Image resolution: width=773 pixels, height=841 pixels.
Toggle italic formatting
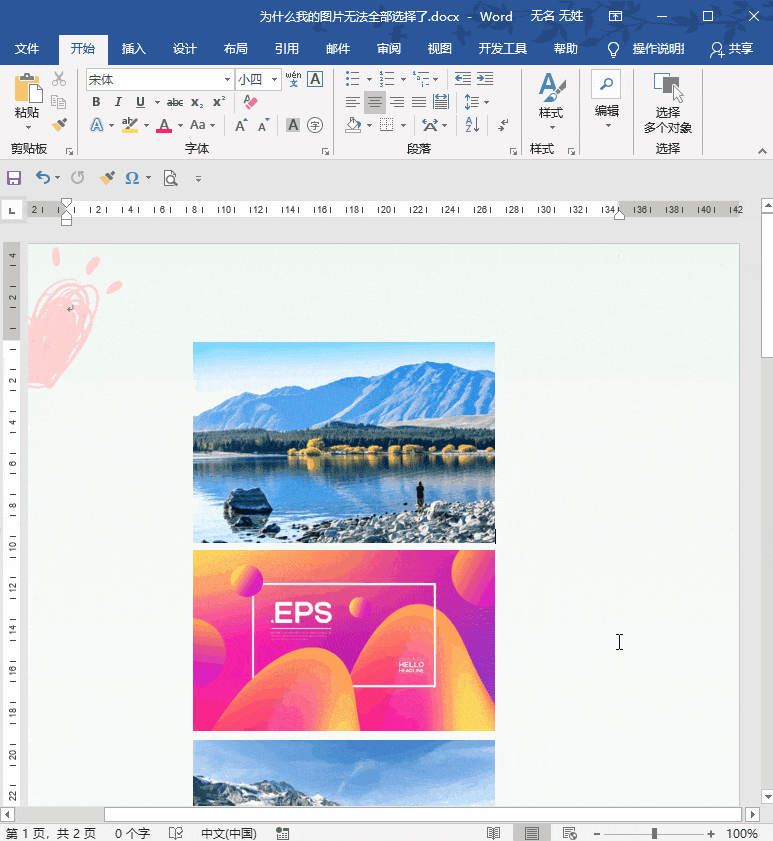coord(118,102)
